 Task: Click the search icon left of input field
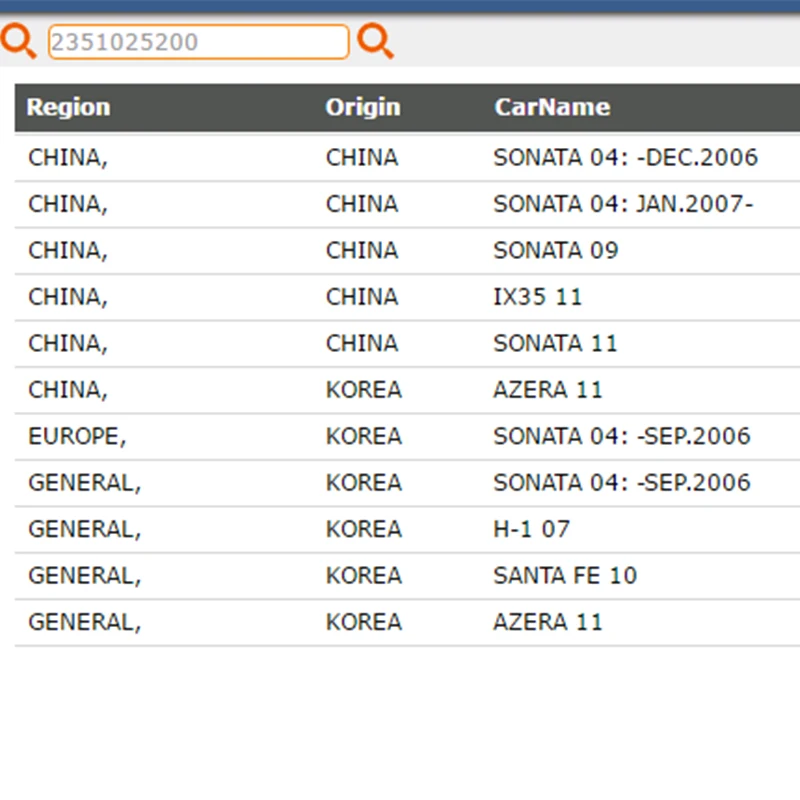[x=19, y=41]
